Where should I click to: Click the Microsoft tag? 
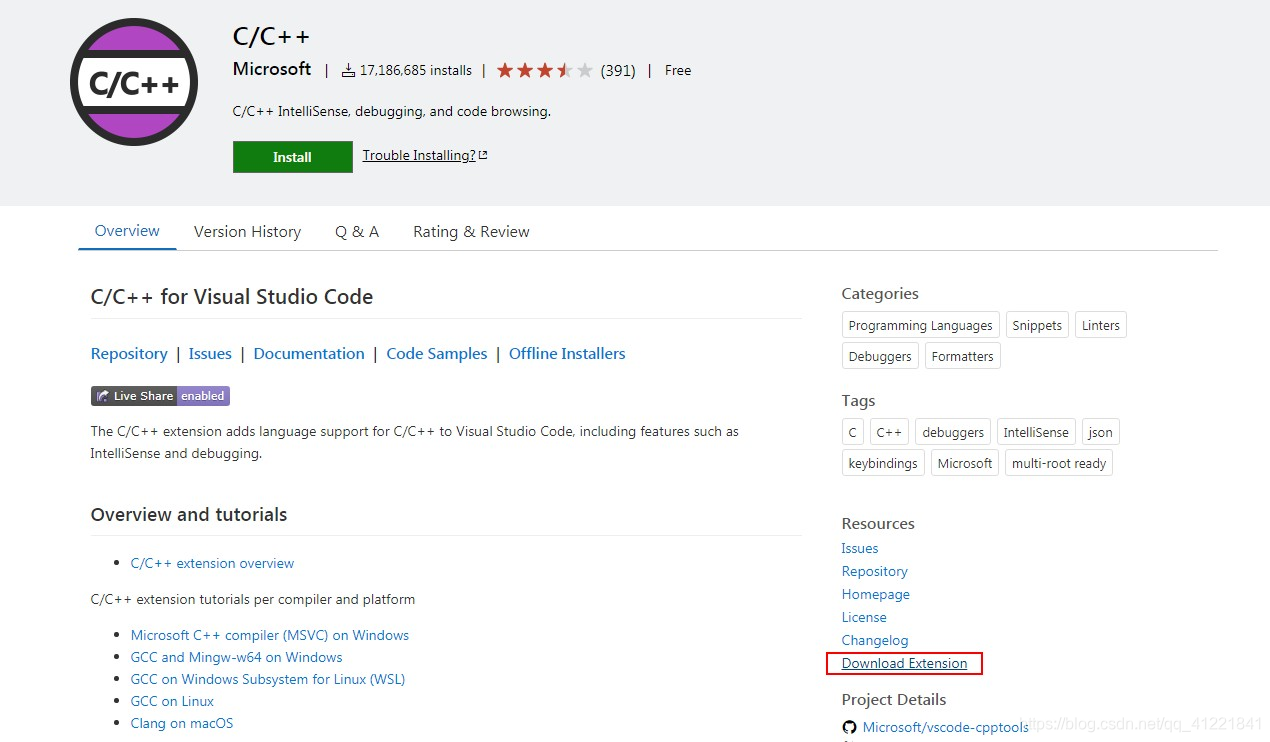[965, 463]
